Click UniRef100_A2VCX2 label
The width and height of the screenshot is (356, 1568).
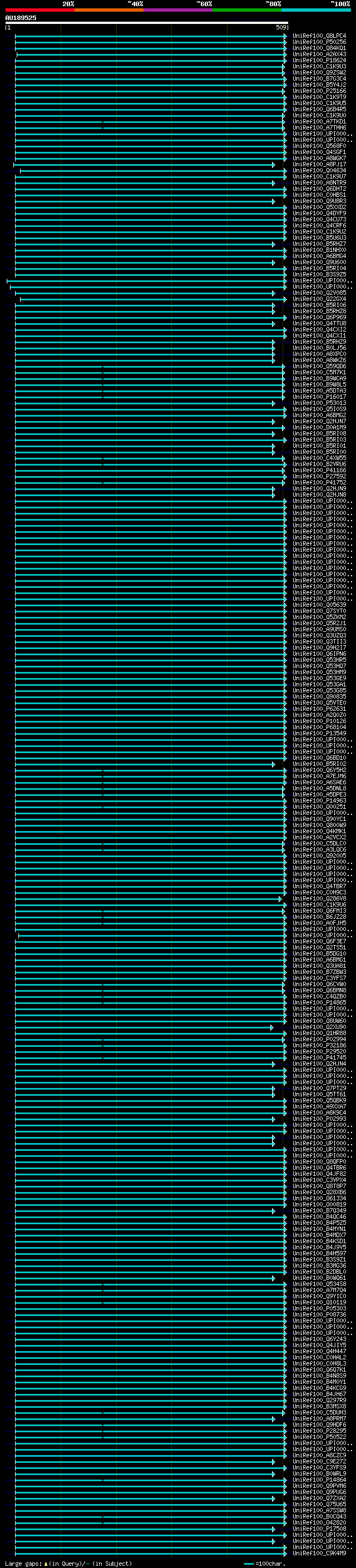(319, 838)
